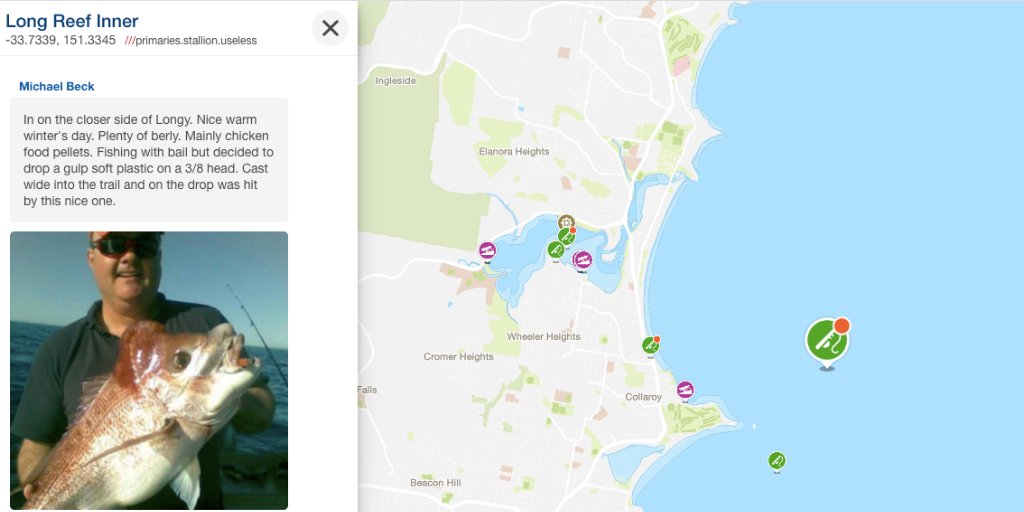Image resolution: width=1024 pixels, height=512 pixels.
Task: View the snapper catch photo
Action: coord(149,370)
